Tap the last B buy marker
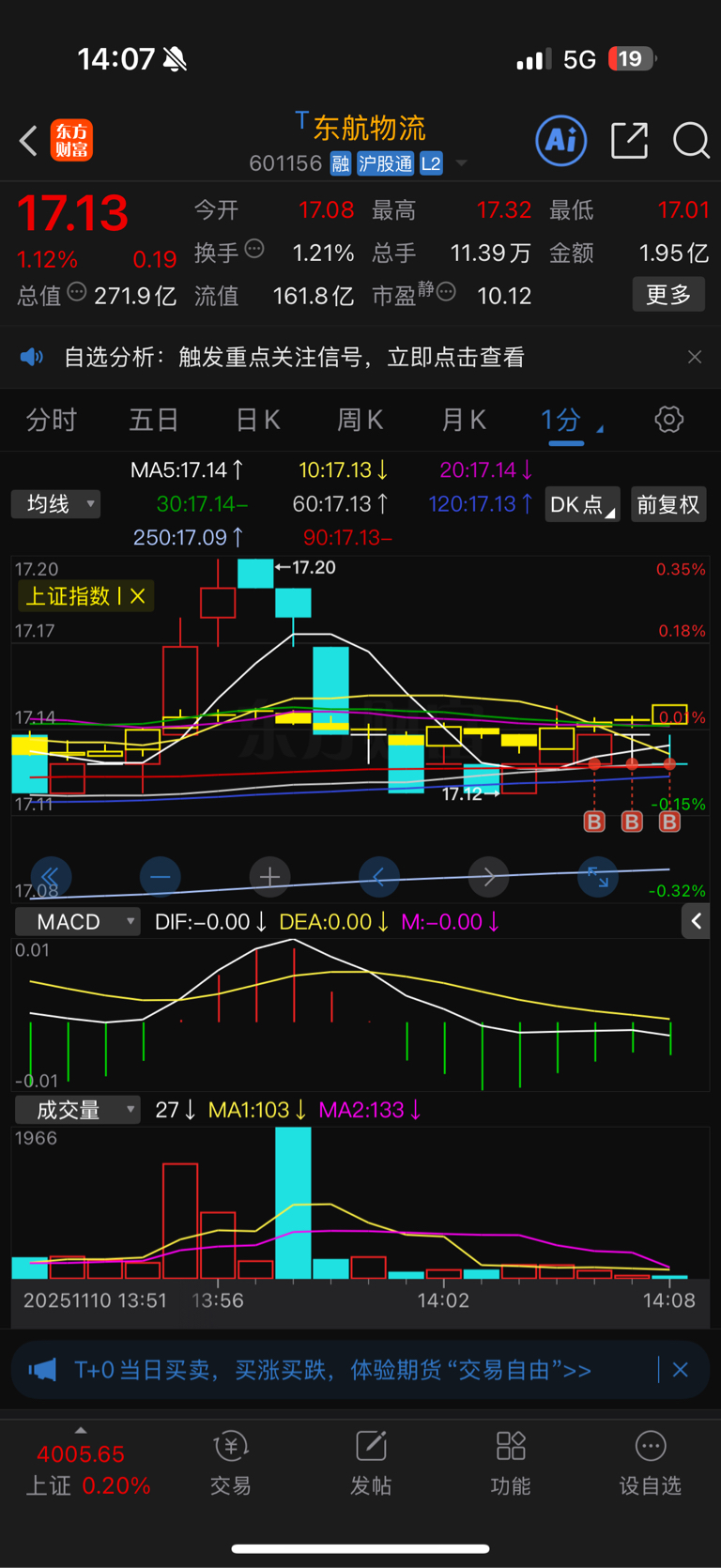721x1568 pixels. coord(669,822)
